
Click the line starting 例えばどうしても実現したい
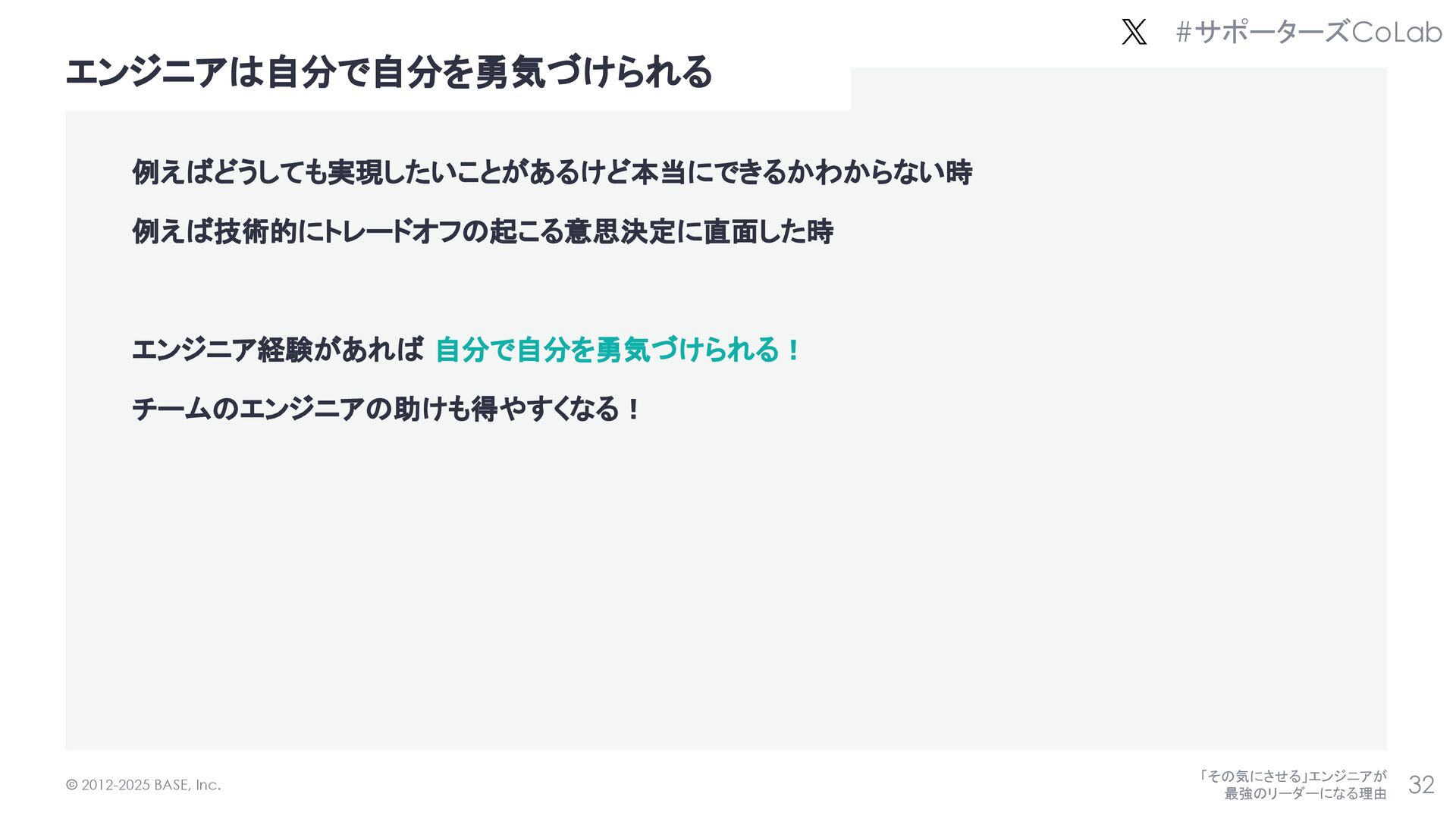pos(552,172)
